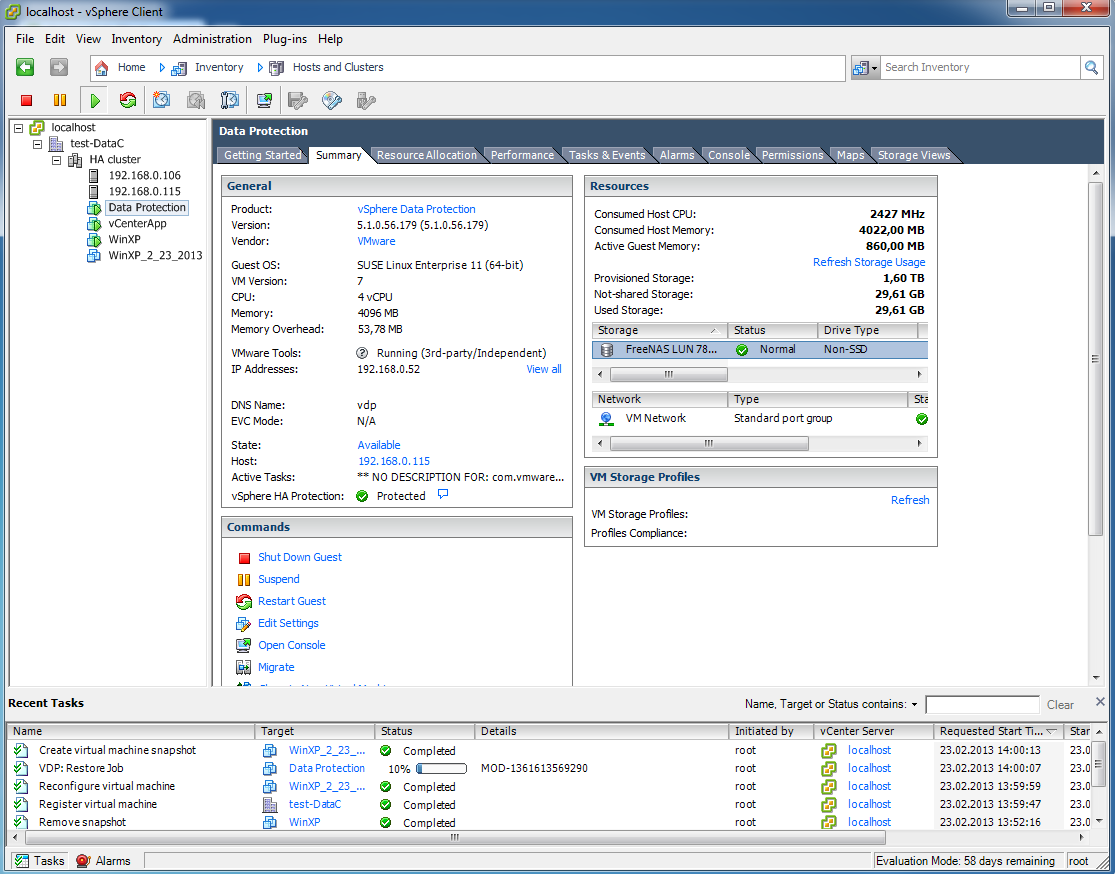Go back with the green navigation arrow
This screenshot has height=874, width=1115.
[x=25, y=67]
